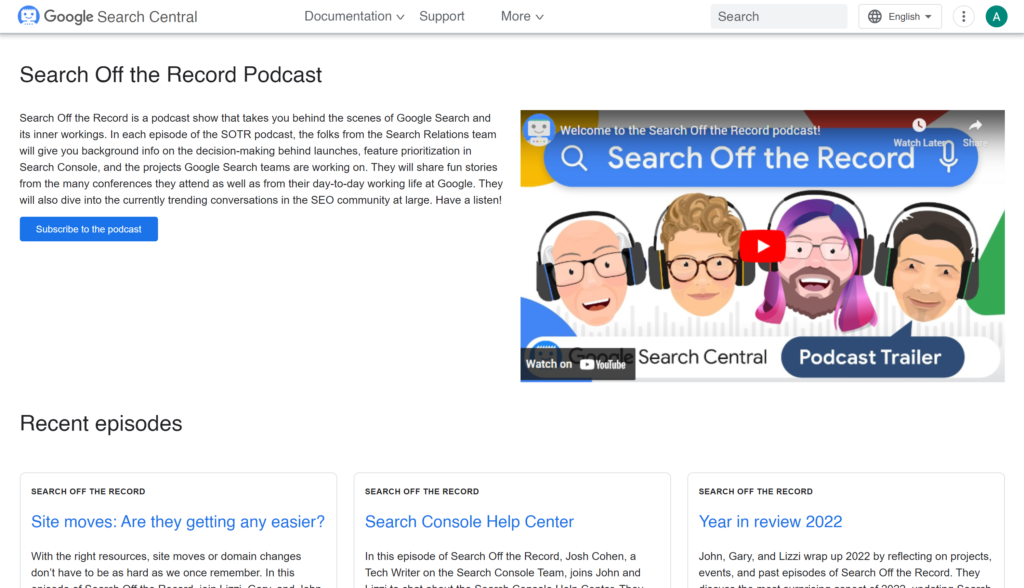
Task: Open the video title 'Welcome to the Search Off the Record podcast!'
Action: coord(690,130)
